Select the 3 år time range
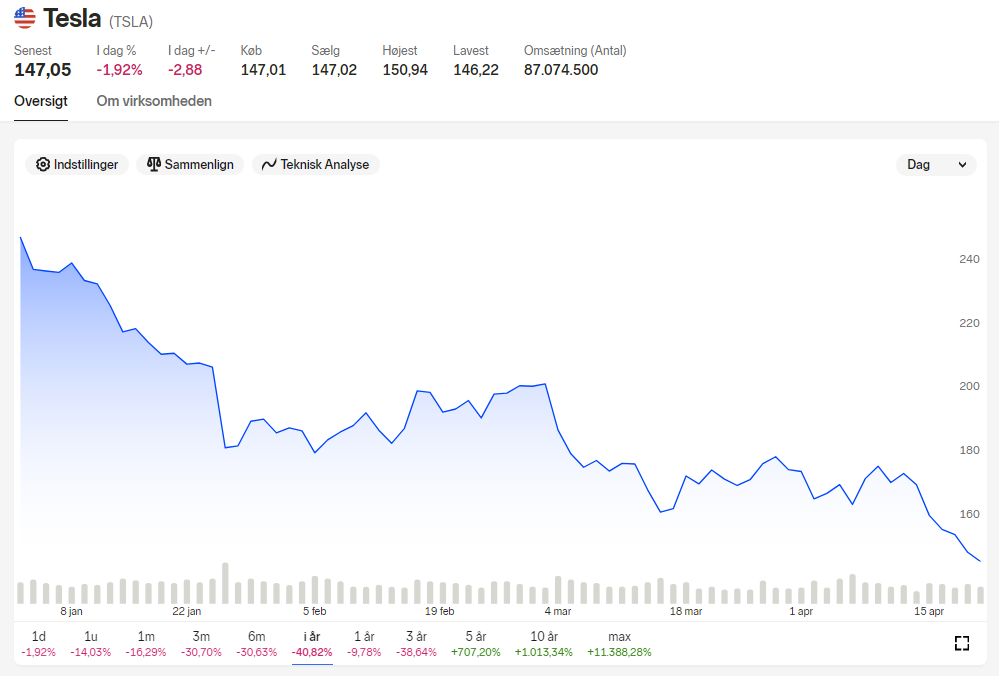Viewport: 999px width, 676px height. [417, 644]
